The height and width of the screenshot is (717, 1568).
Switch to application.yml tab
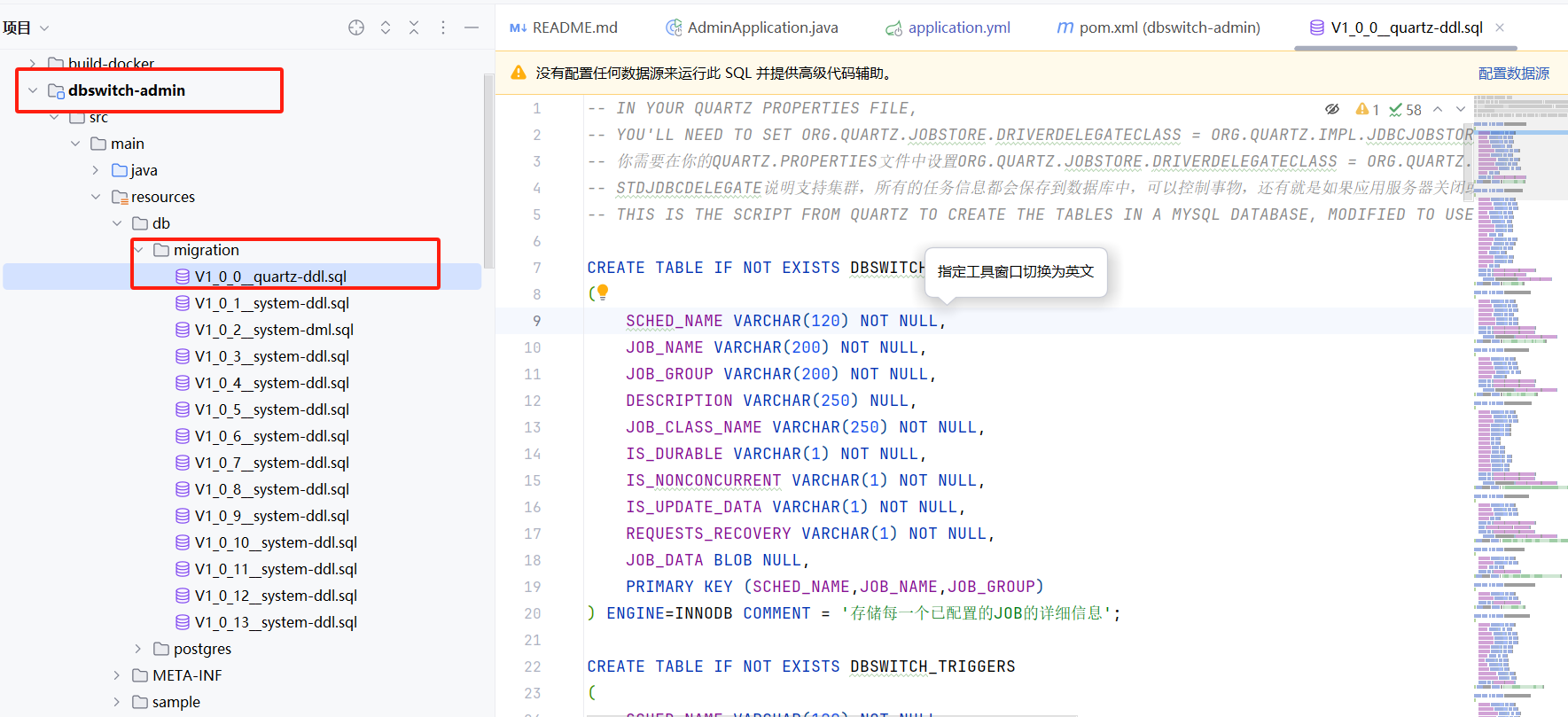(x=948, y=27)
